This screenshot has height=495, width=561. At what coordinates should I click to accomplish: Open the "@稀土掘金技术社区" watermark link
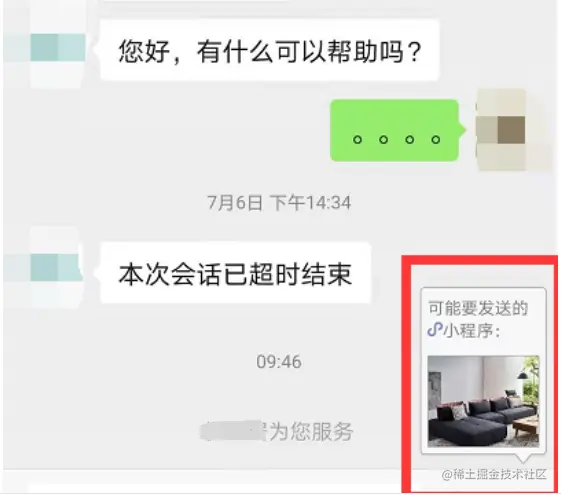click(494, 474)
